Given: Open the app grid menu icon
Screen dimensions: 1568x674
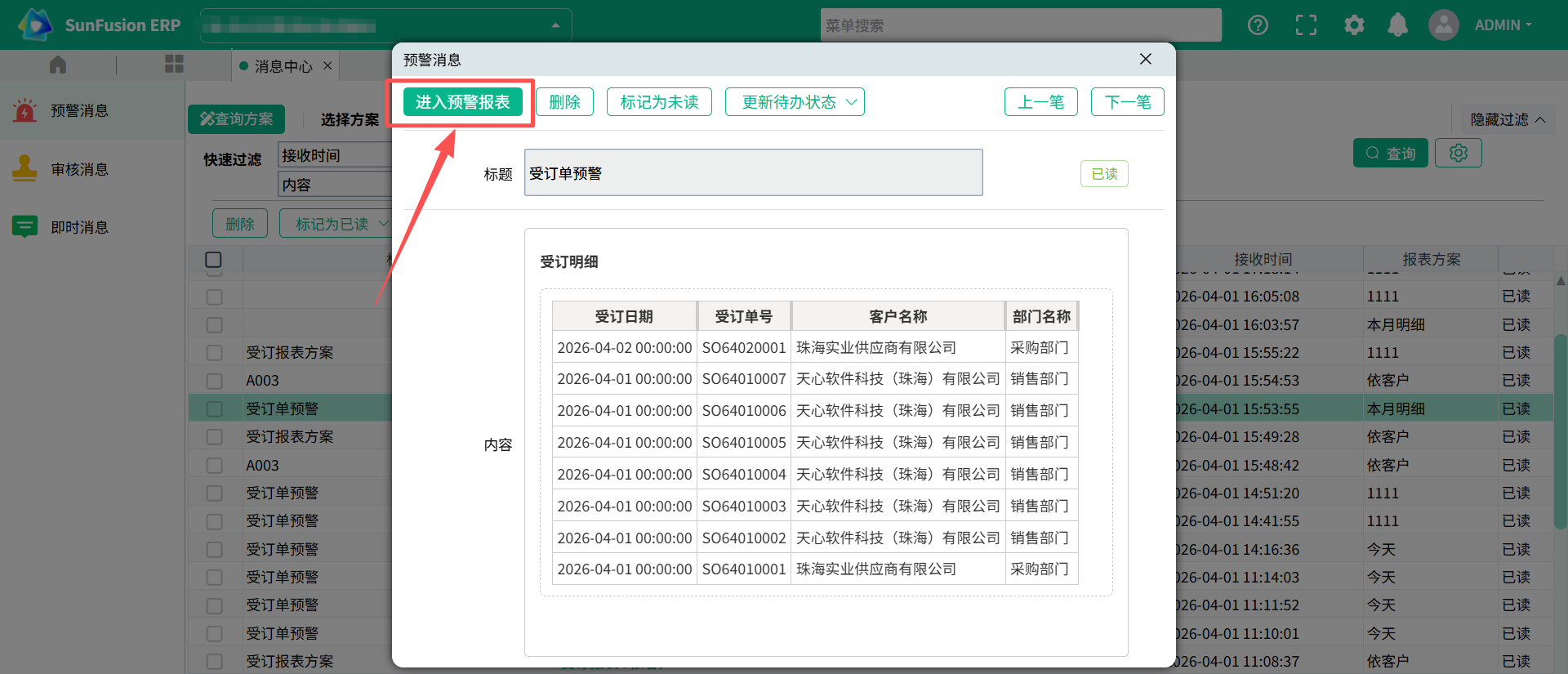Looking at the screenshot, I should click(174, 65).
